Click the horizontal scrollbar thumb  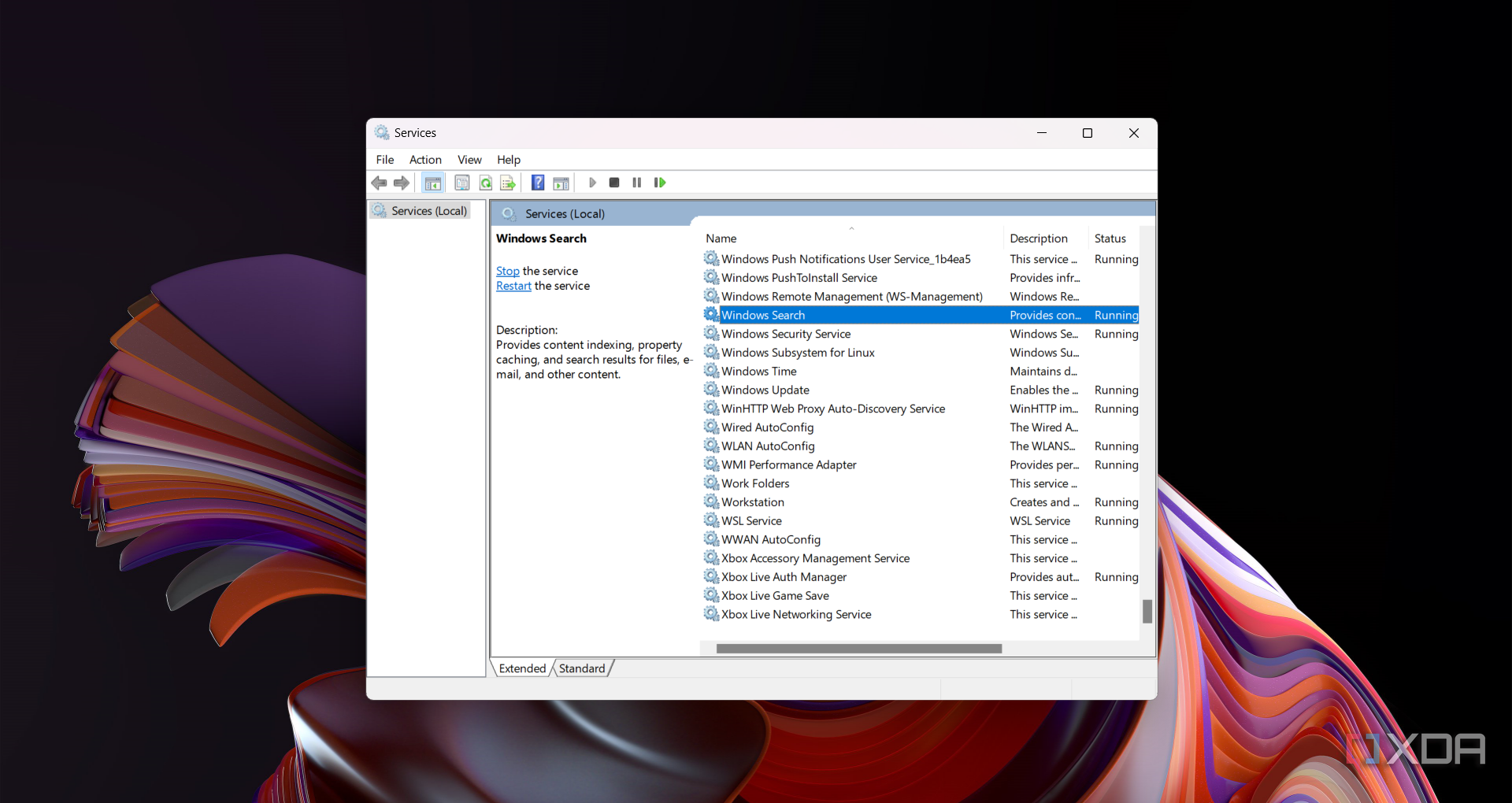[x=859, y=649]
